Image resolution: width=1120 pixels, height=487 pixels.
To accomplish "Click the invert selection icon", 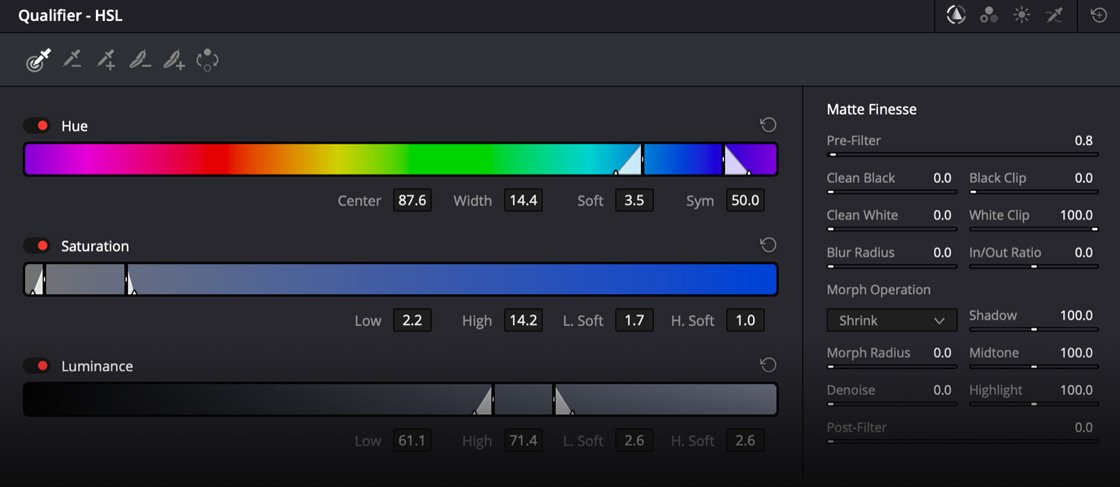I will pos(208,61).
